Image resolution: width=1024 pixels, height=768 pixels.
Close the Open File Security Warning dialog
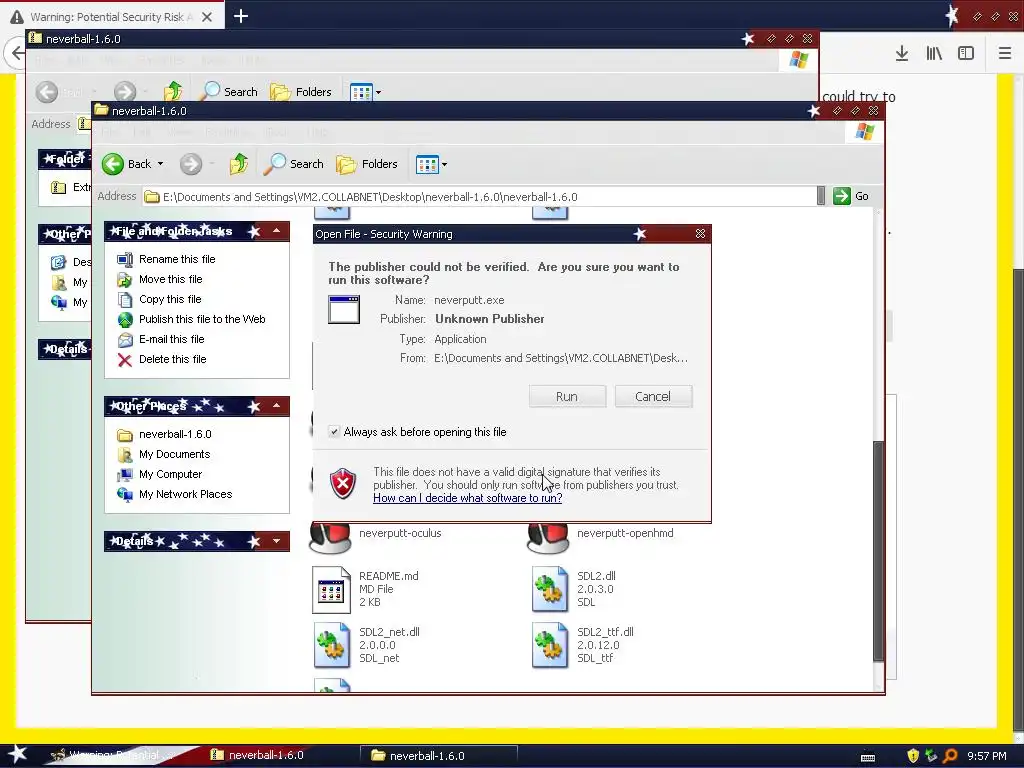tap(700, 234)
